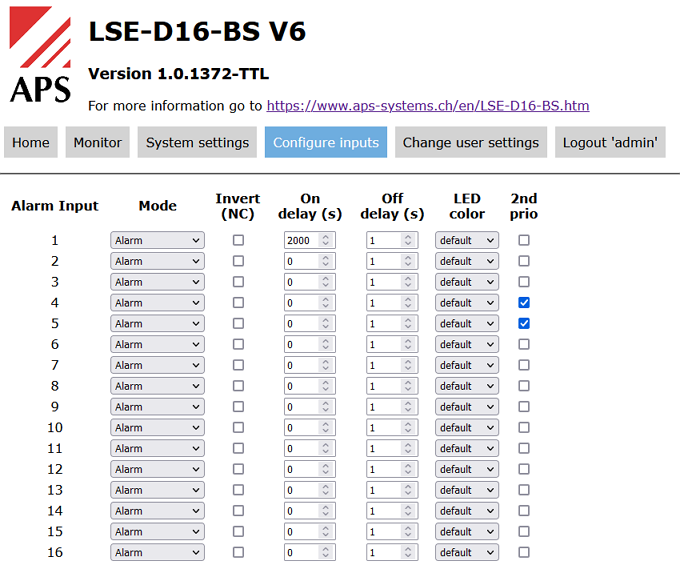Screen dimensions: 680x581
Task: Enable Invert (NC) for alarm input 2
Action: (238, 261)
